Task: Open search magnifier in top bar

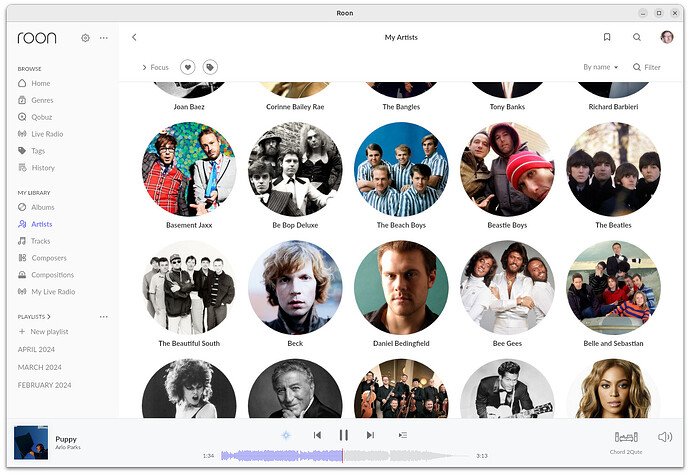Action: (637, 37)
